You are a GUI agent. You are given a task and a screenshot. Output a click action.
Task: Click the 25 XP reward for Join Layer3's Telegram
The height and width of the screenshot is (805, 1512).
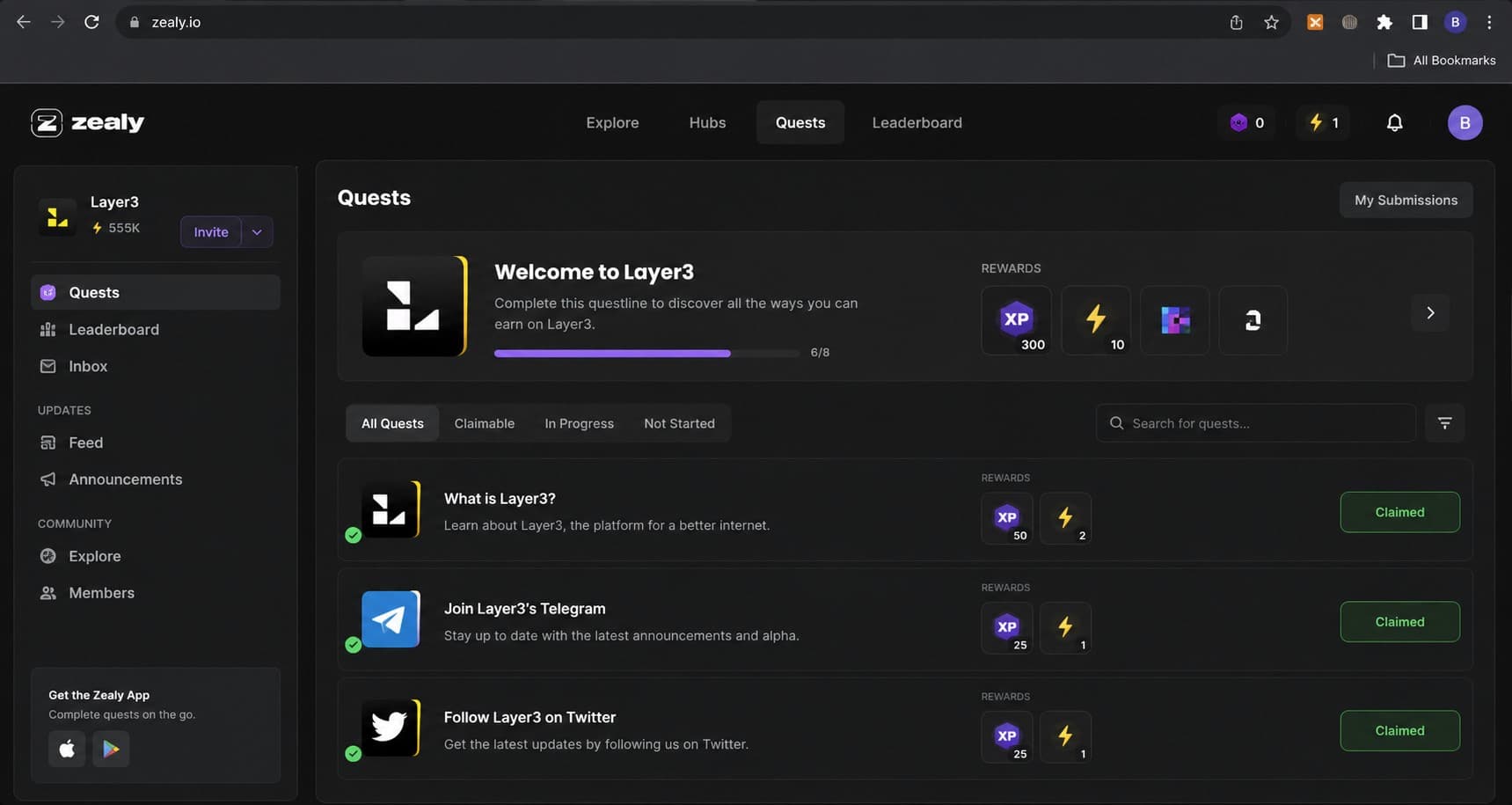pyautogui.click(x=1007, y=628)
